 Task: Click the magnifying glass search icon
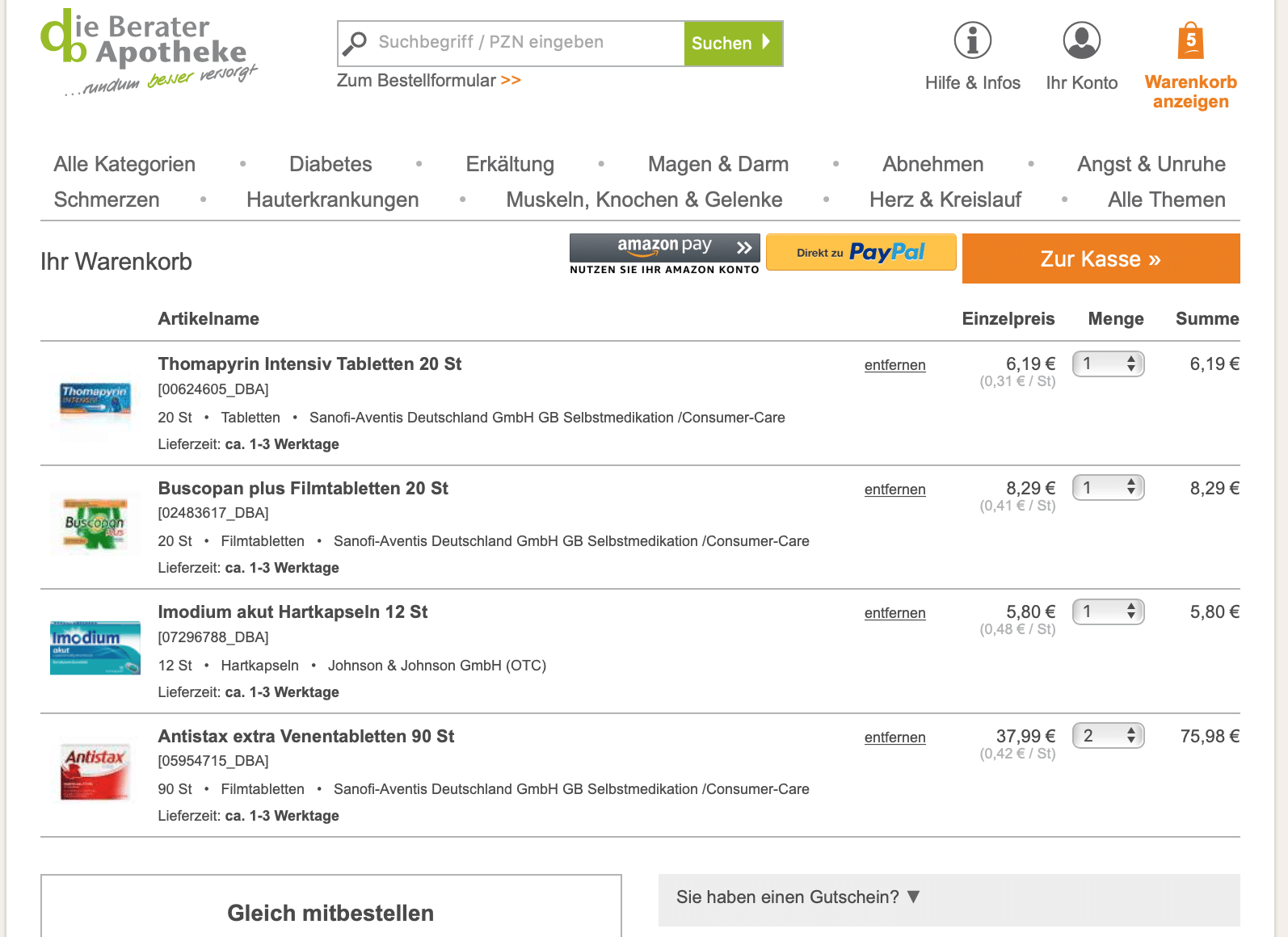(x=354, y=44)
